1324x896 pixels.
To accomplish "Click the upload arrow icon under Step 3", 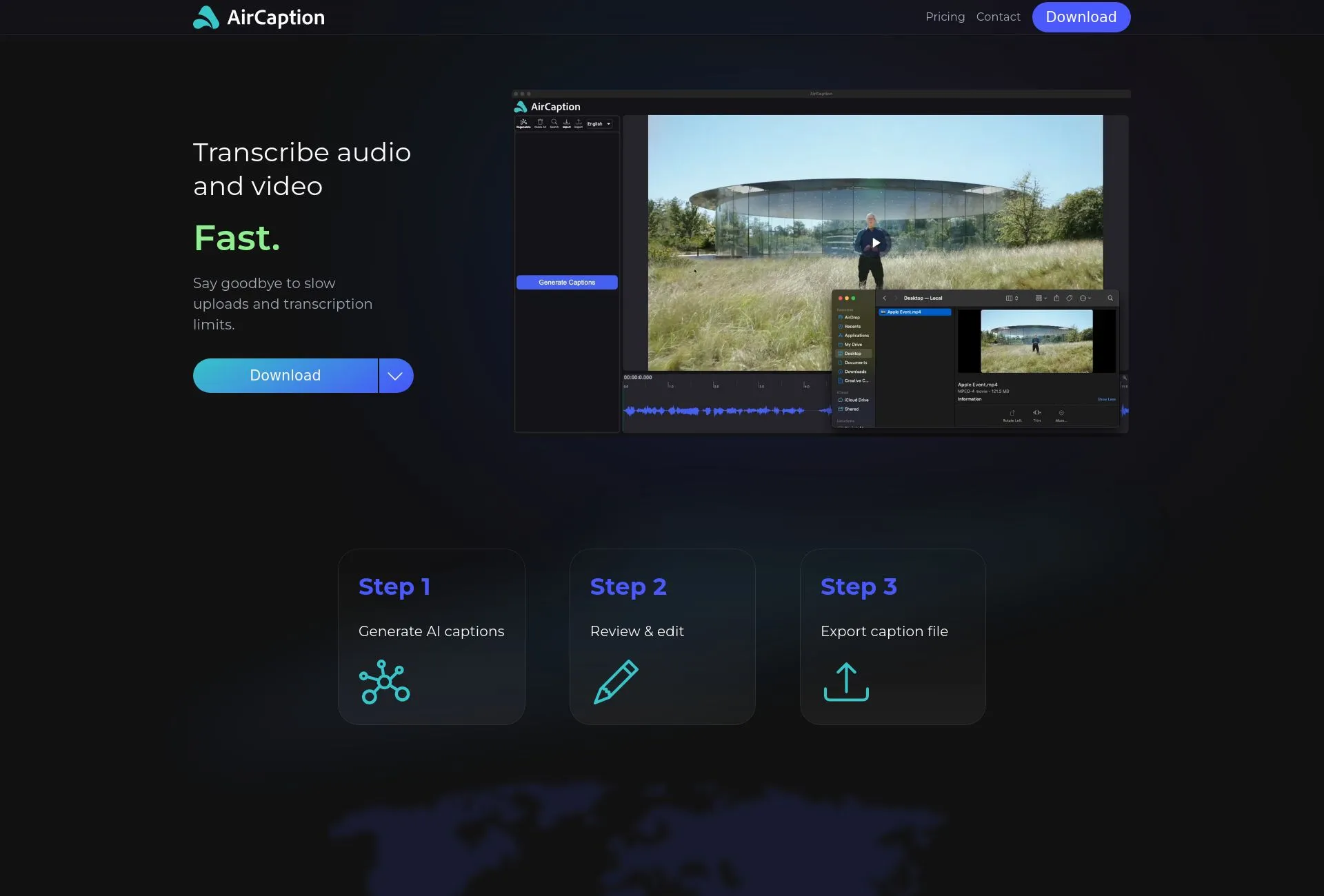I will 846,682.
